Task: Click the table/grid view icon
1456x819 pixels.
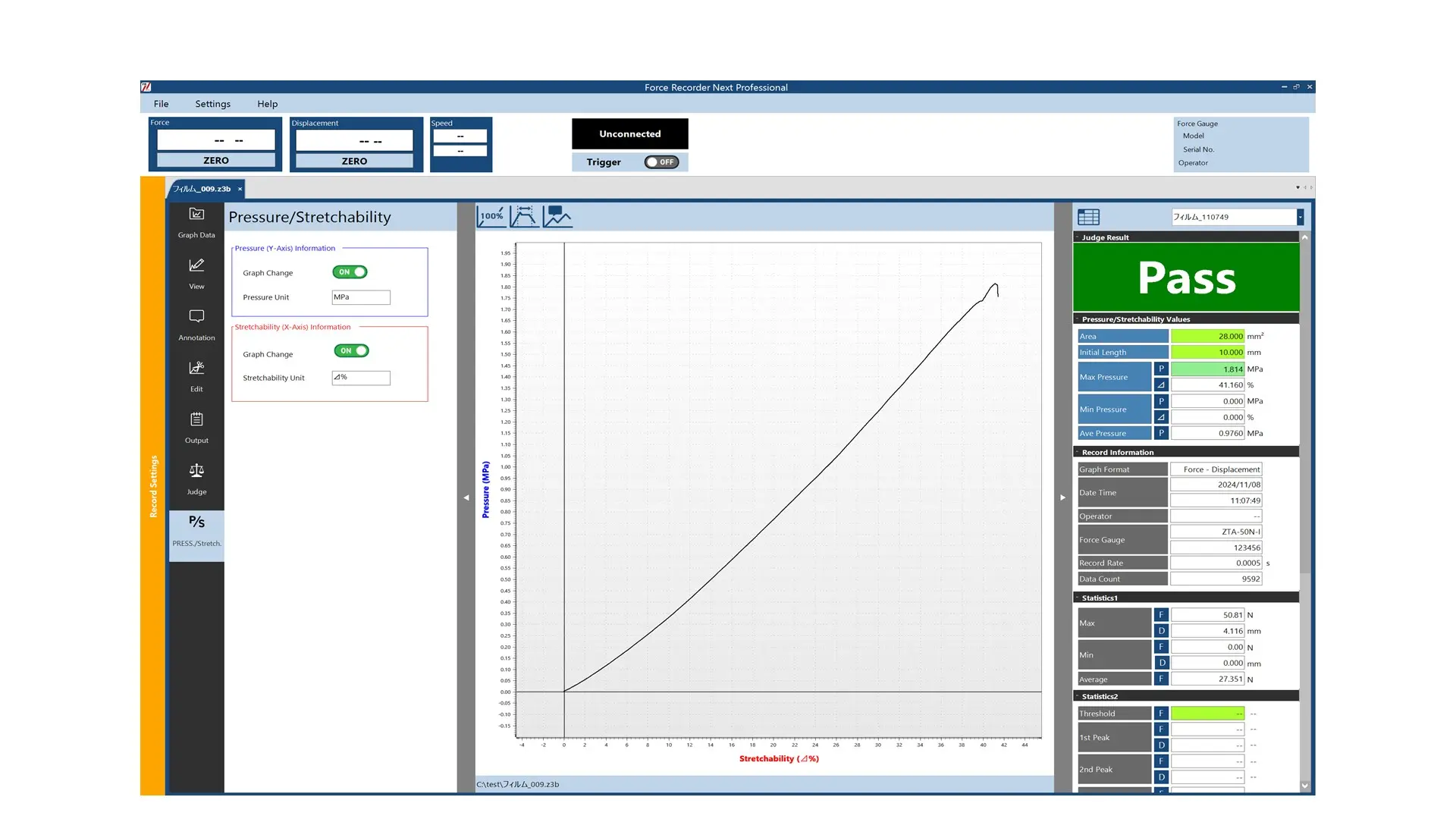Action: click(x=1088, y=216)
